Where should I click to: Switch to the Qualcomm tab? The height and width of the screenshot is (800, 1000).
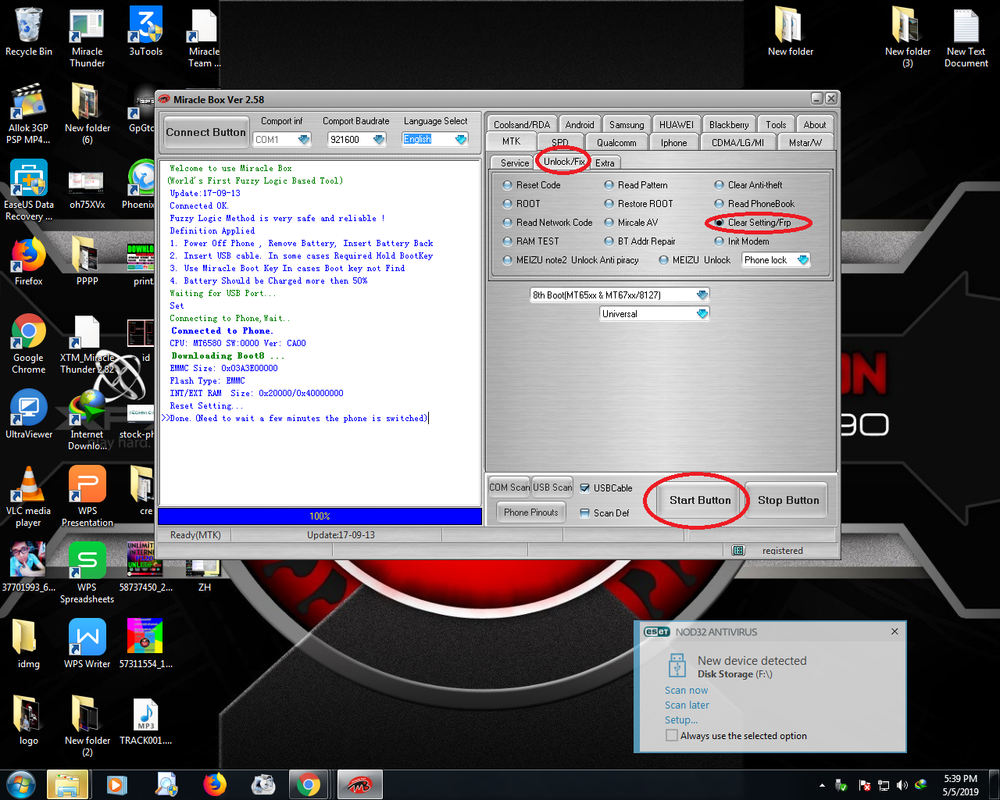[x=616, y=142]
